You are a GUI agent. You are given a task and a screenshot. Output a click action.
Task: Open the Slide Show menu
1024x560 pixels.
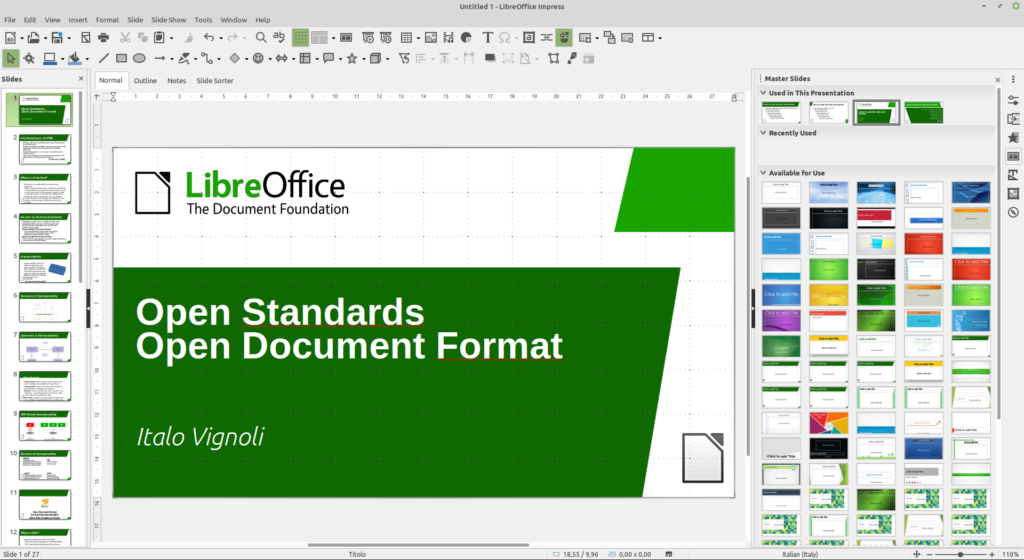[168, 20]
